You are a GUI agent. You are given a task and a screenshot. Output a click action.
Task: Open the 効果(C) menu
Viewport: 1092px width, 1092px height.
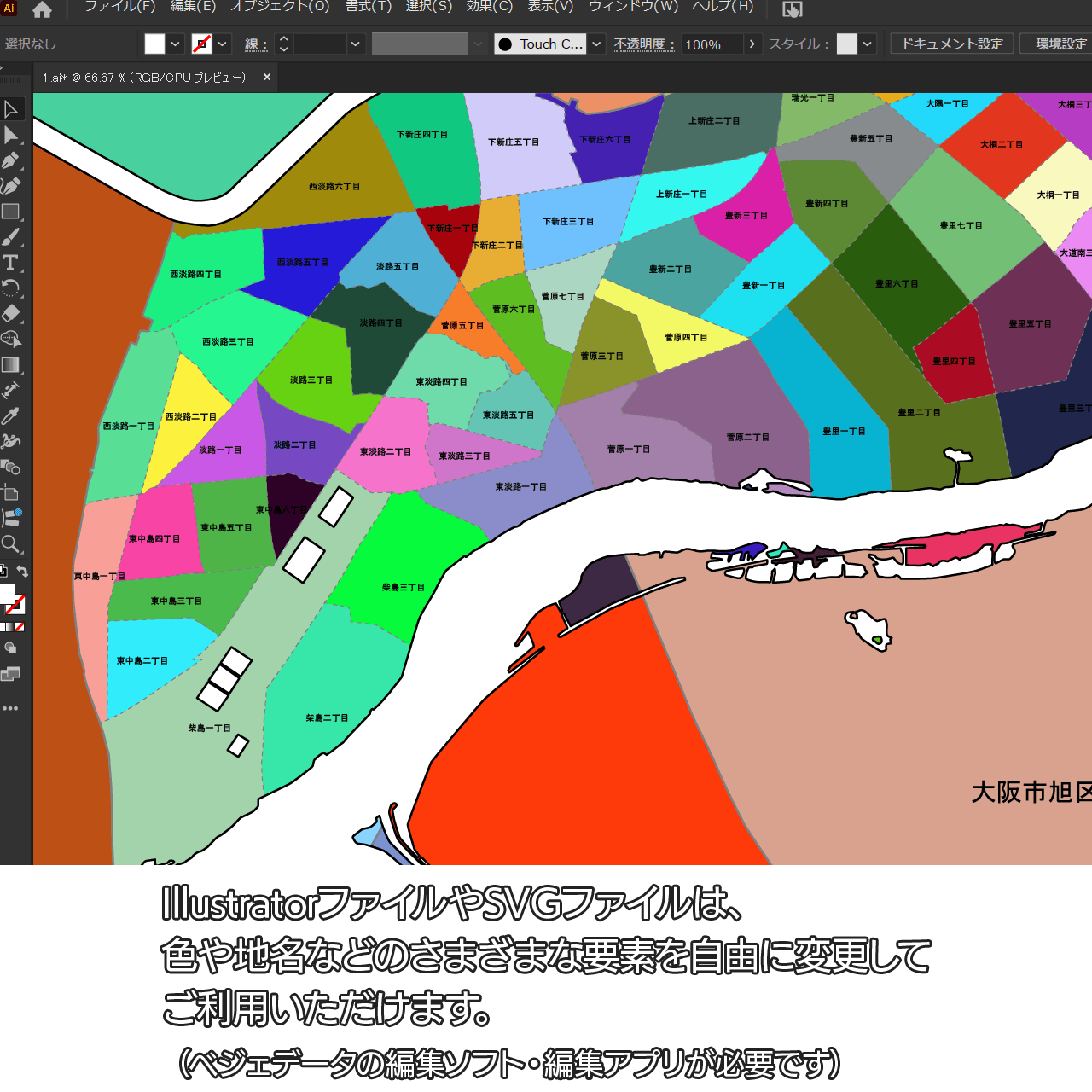[489, 7]
